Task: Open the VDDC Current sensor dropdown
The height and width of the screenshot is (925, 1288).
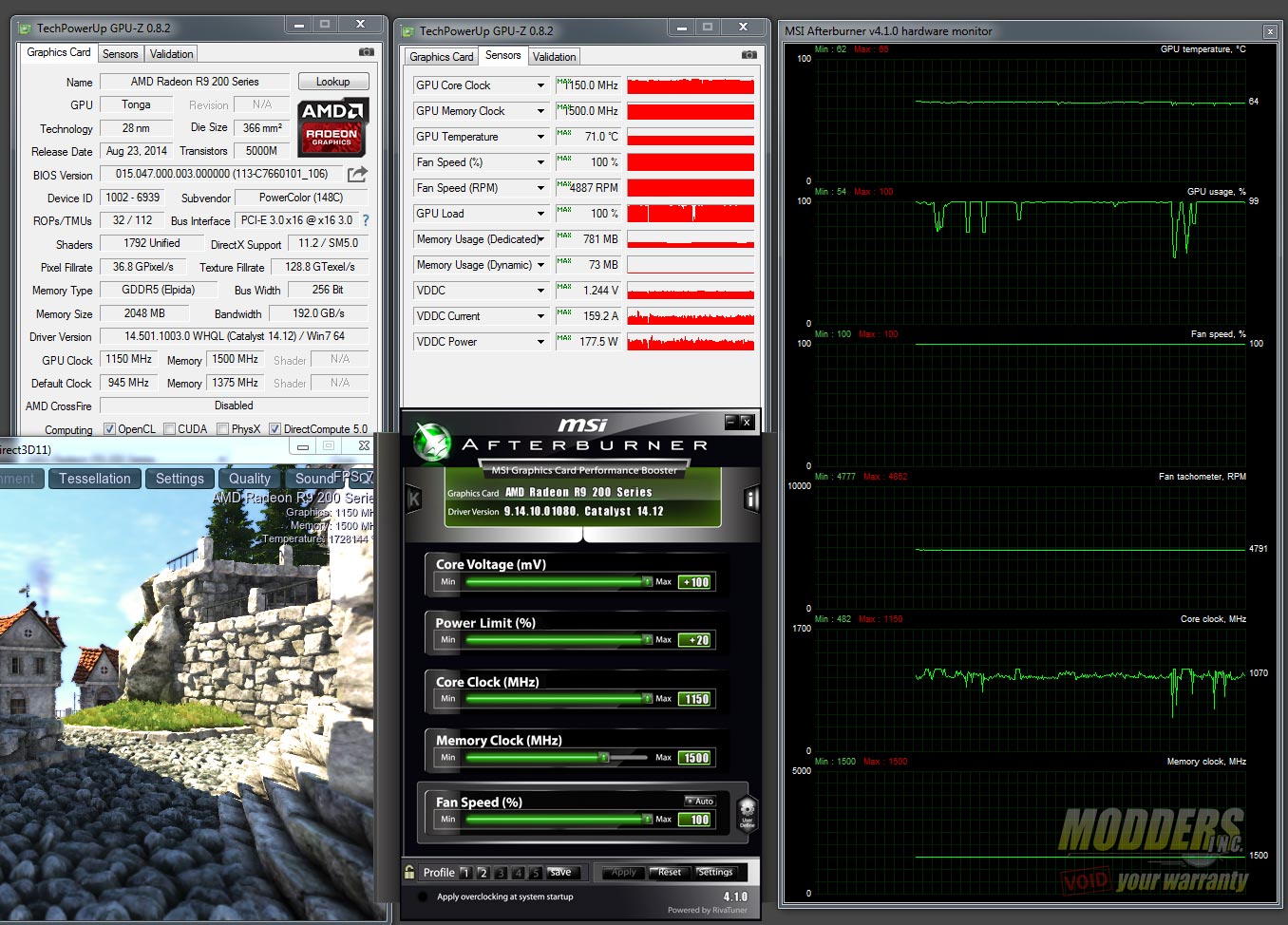Action: coord(540,316)
